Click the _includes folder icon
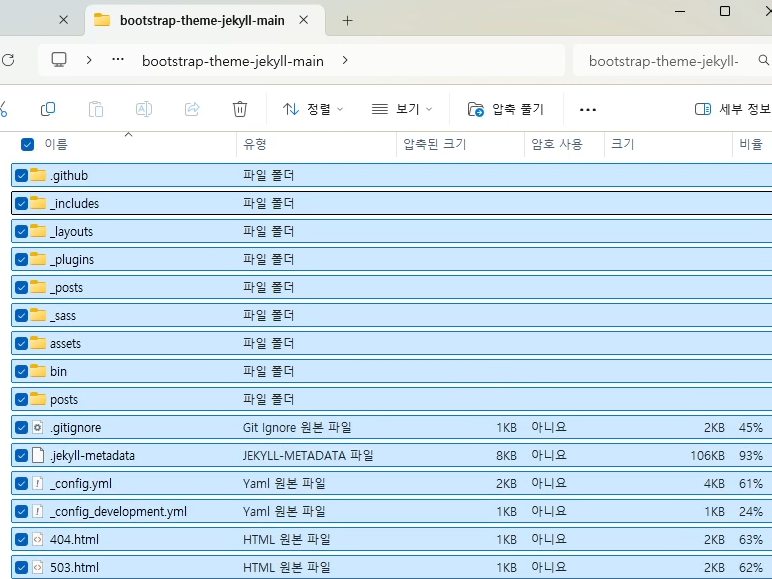Viewport: 772px width, 579px height. pos(38,203)
